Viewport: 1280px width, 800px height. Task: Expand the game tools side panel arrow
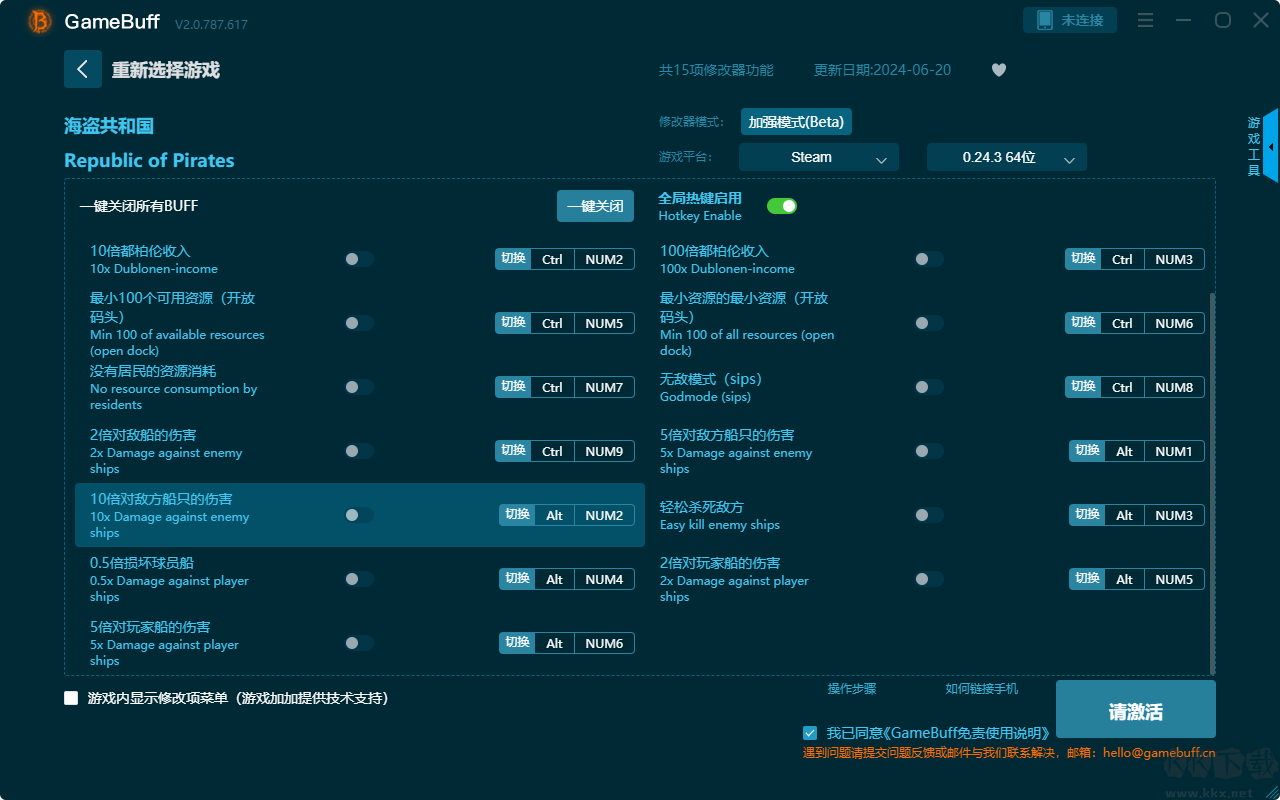point(1270,147)
